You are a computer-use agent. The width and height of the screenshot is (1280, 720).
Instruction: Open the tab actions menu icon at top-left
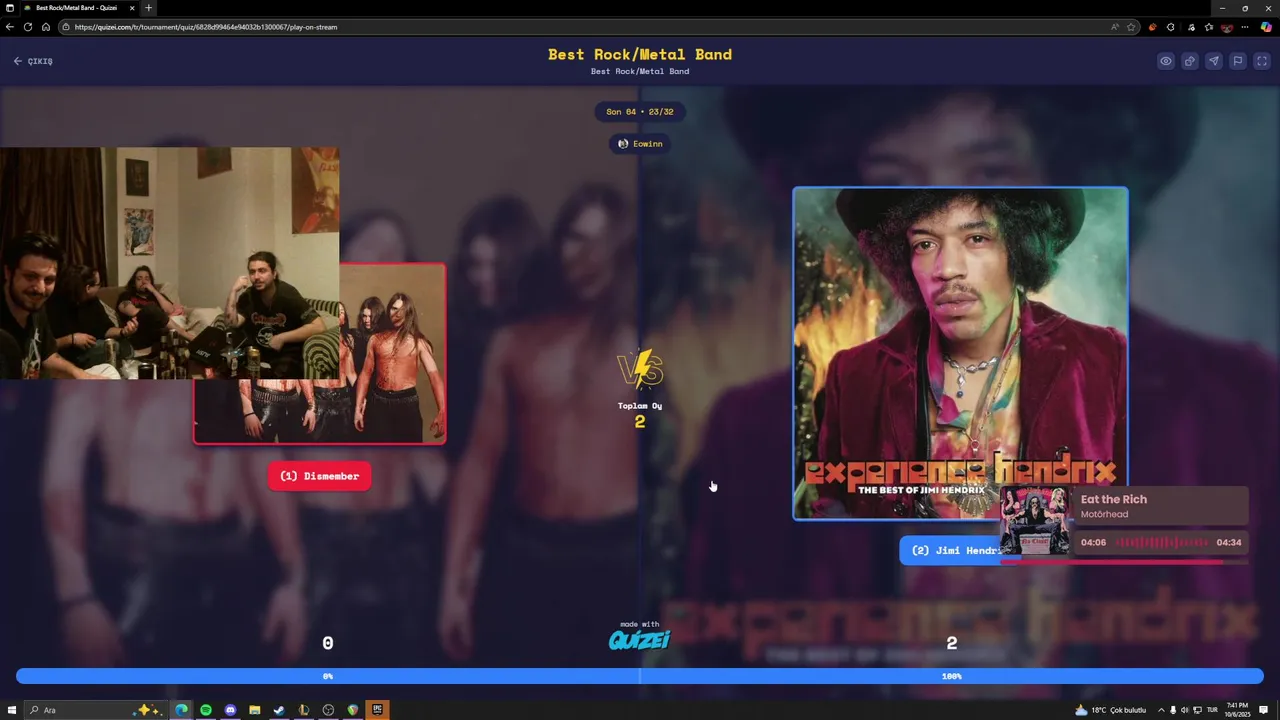click(9, 8)
